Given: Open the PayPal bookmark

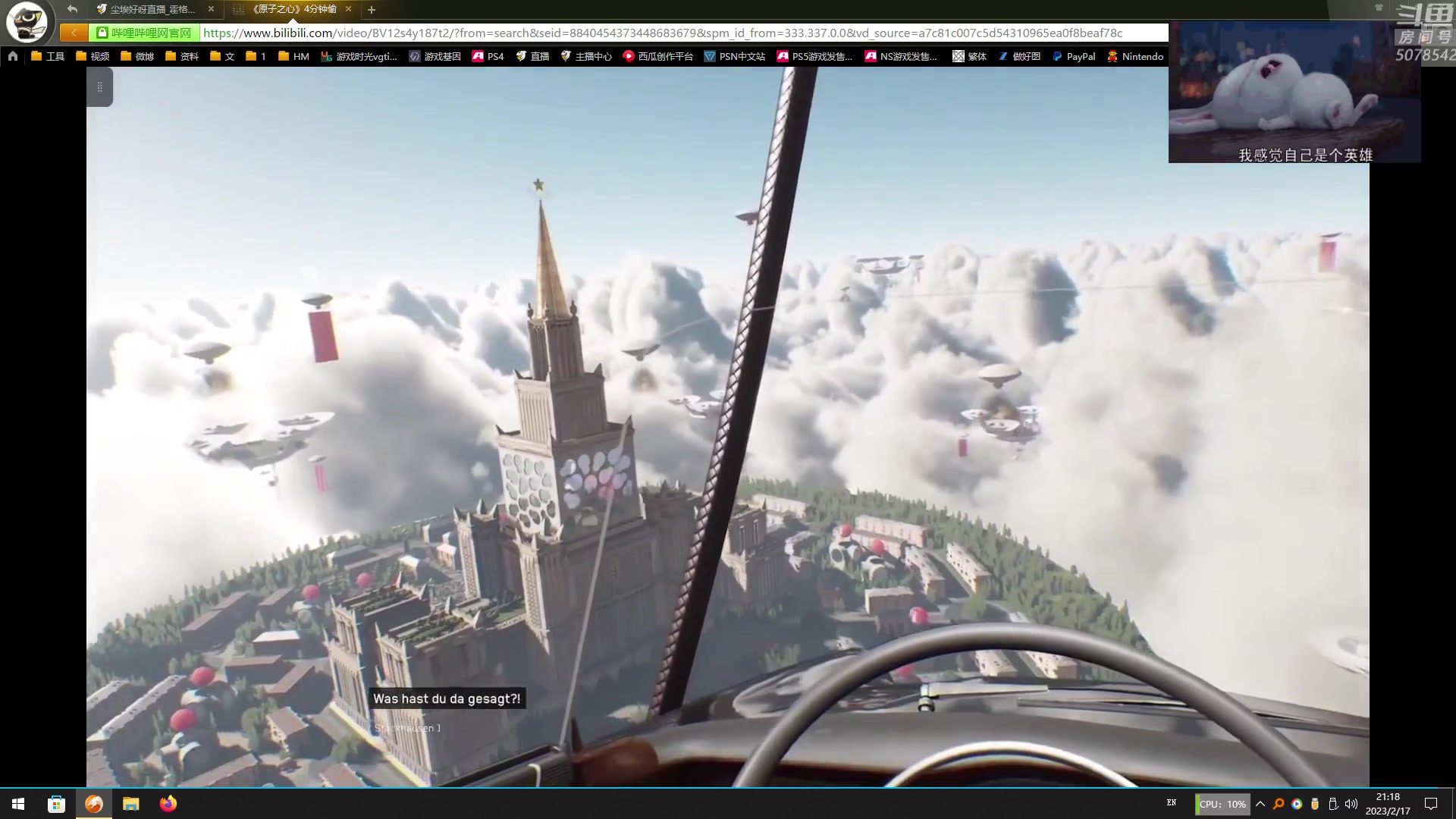Looking at the screenshot, I should point(1074,56).
